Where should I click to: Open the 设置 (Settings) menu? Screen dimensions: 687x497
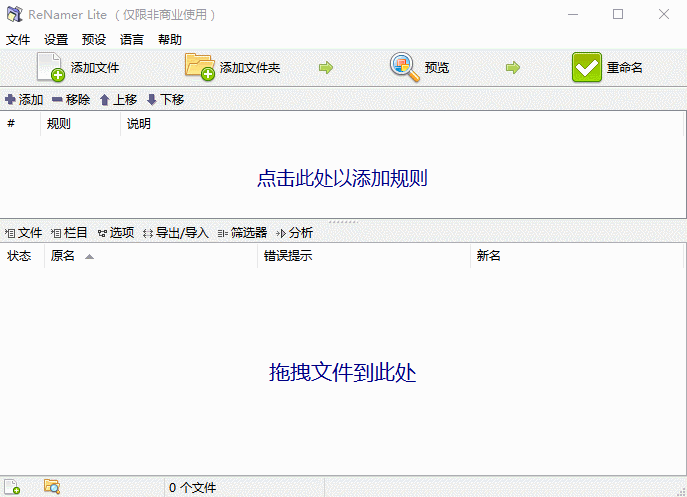(x=56, y=40)
